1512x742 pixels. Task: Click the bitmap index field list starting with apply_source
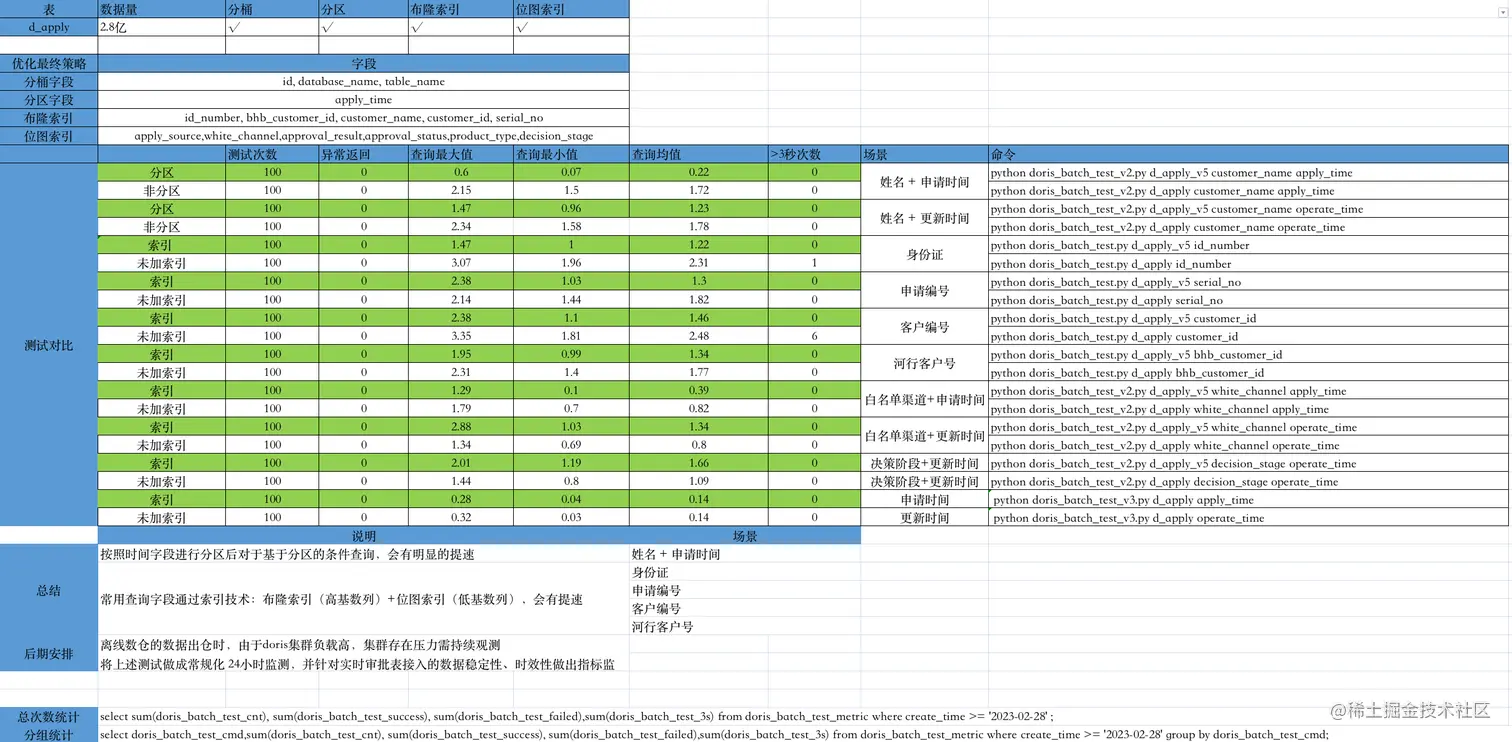coord(364,135)
